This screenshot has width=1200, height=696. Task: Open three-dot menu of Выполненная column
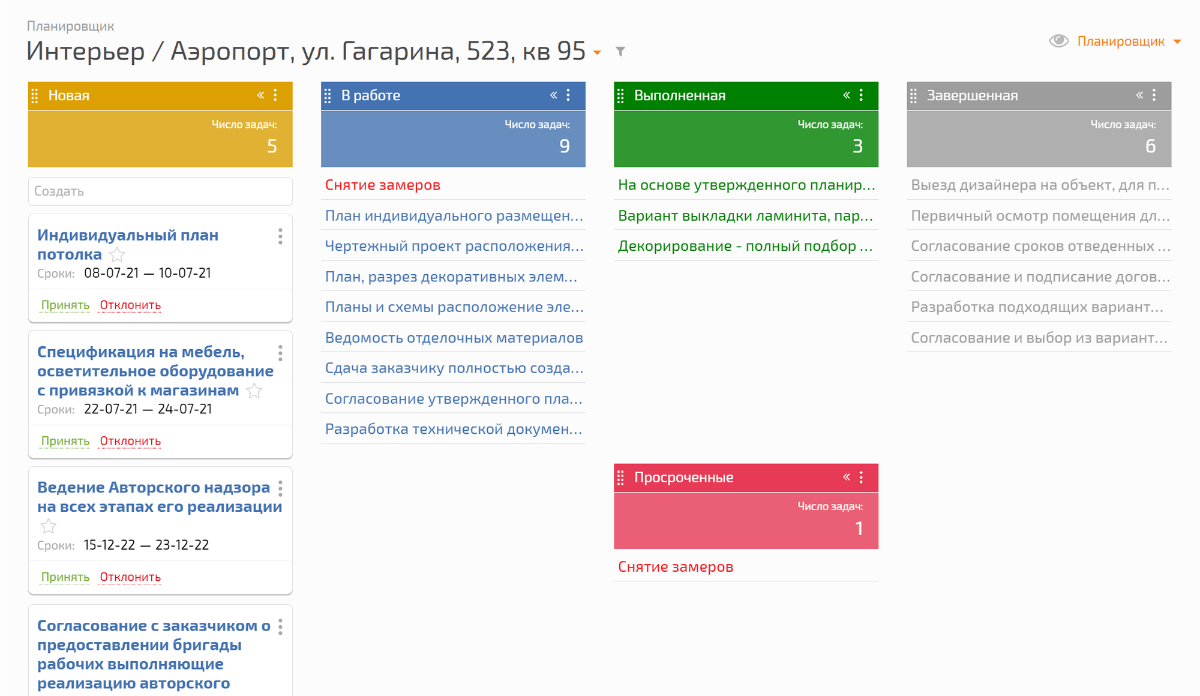pyautogui.click(x=861, y=95)
